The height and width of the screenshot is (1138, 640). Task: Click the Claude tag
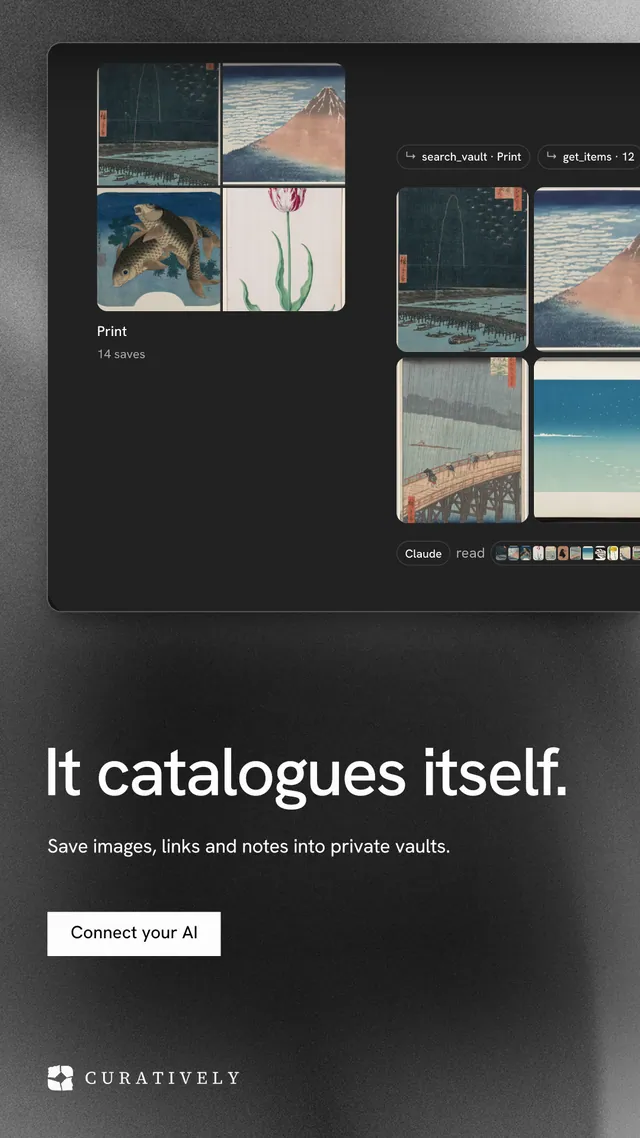423,553
